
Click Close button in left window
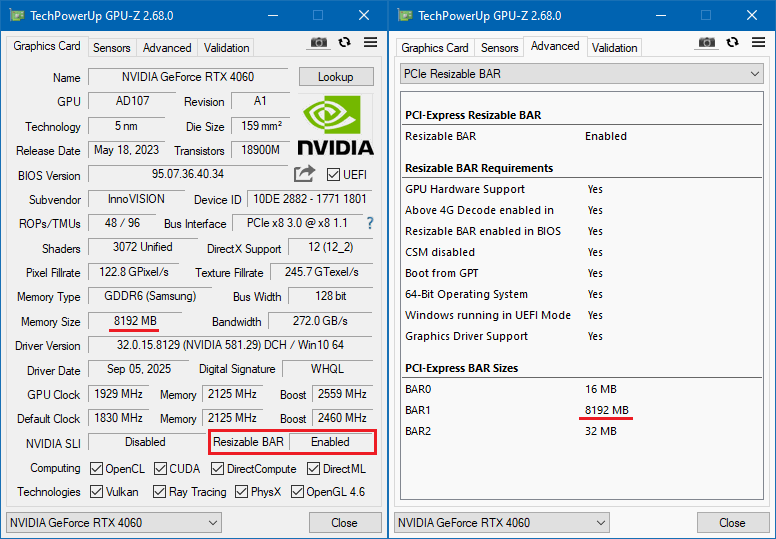(345, 523)
